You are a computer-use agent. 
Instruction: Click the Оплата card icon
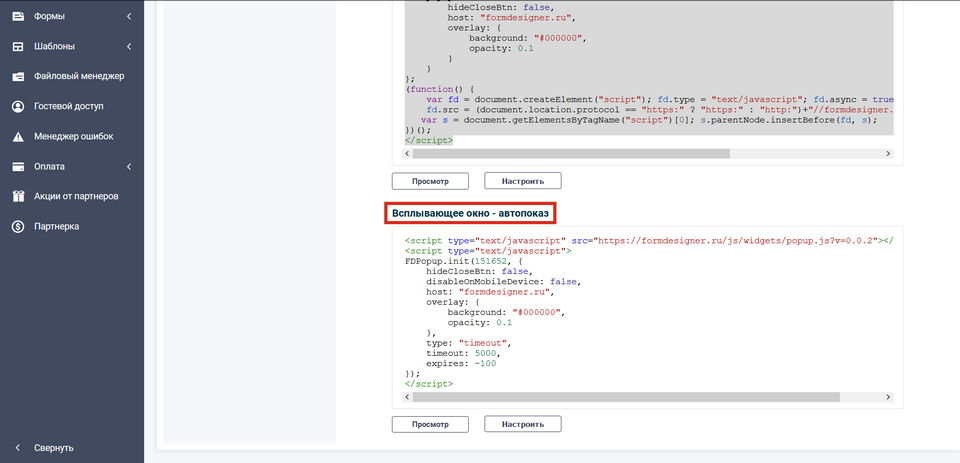[x=18, y=166]
